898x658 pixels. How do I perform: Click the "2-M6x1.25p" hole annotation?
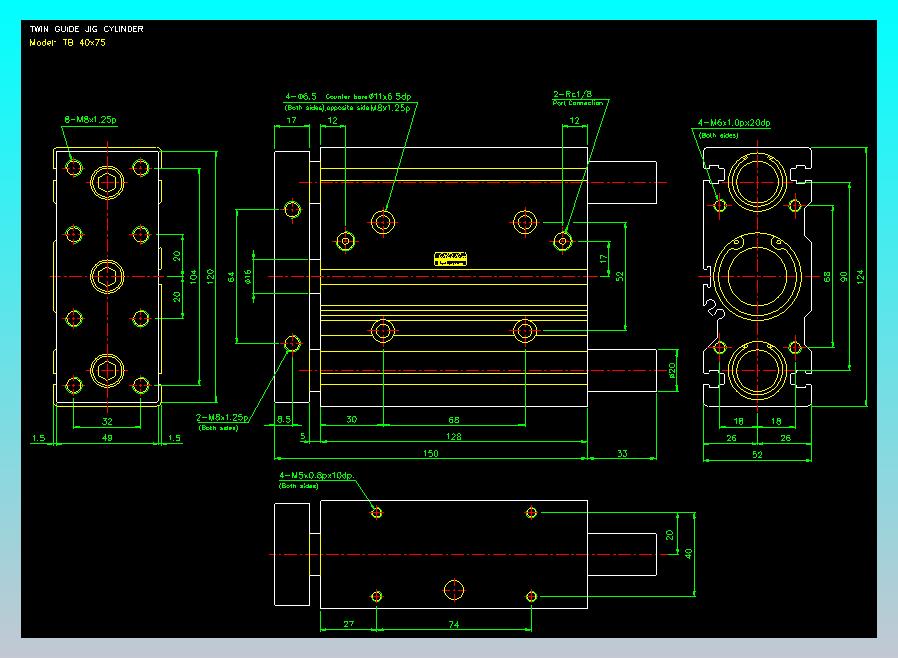(222, 417)
